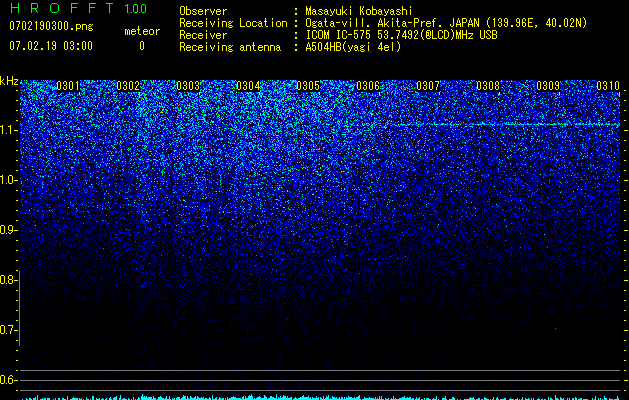Click the HROFFT program title
629x400 pixels.
(x=62, y=8)
